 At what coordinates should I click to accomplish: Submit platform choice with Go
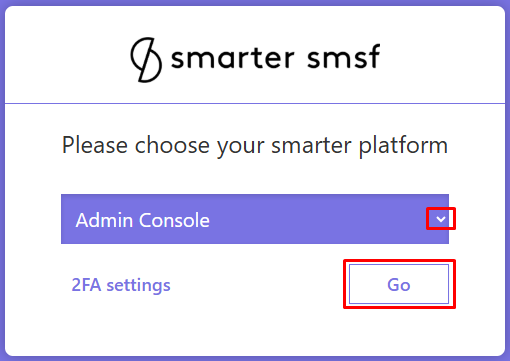[x=399, y=284]
